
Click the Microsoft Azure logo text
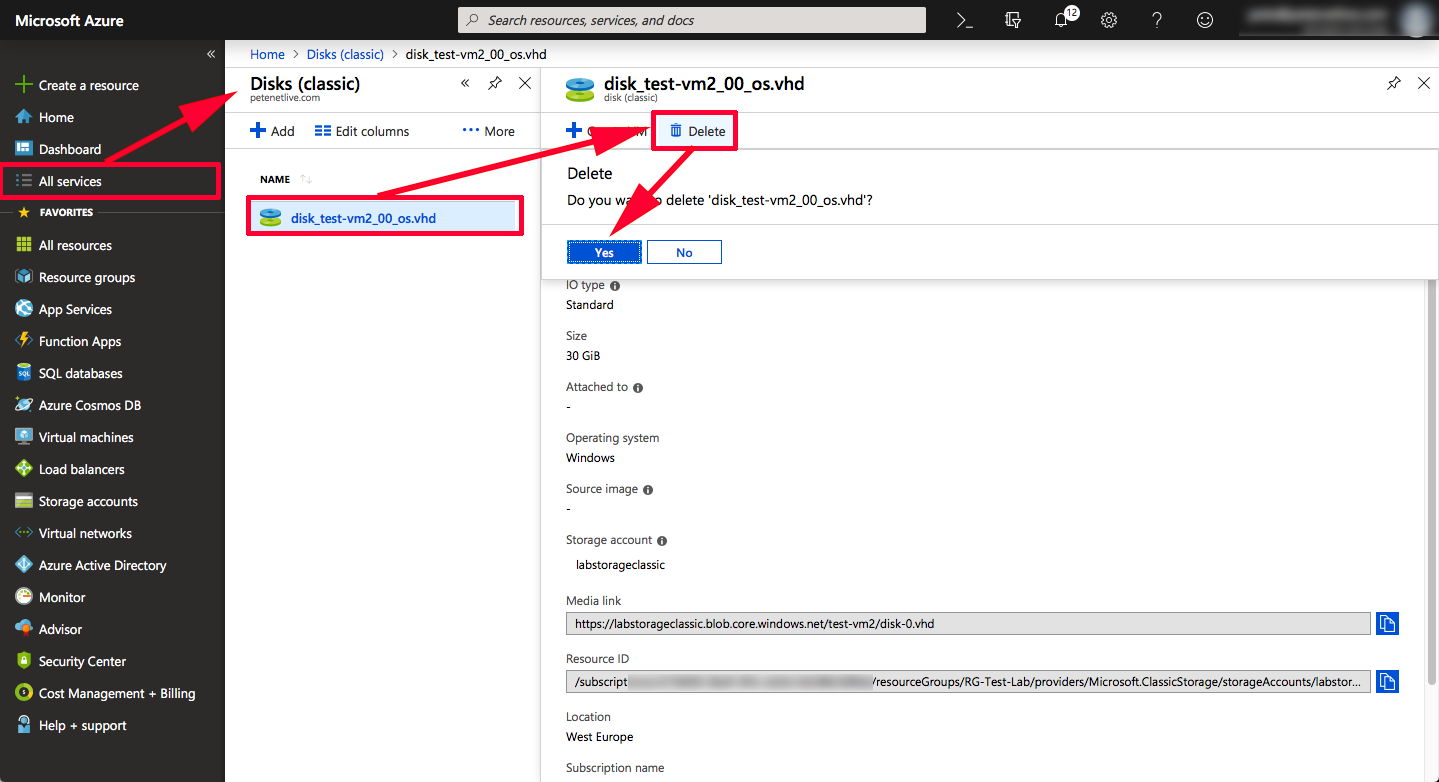click(69, 20)
